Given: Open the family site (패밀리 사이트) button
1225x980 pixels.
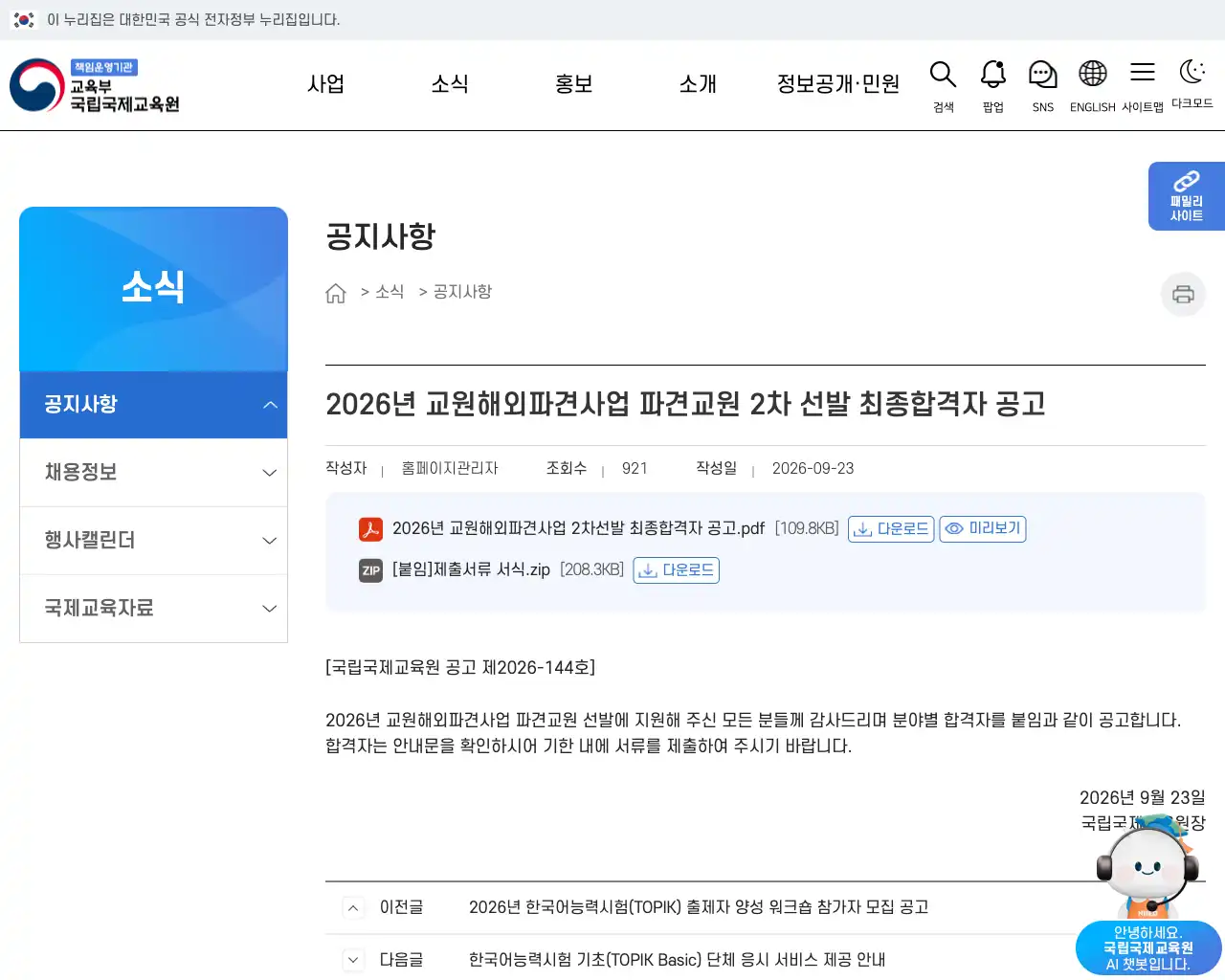Looking at the screenshot, I should coord(1187,196).
